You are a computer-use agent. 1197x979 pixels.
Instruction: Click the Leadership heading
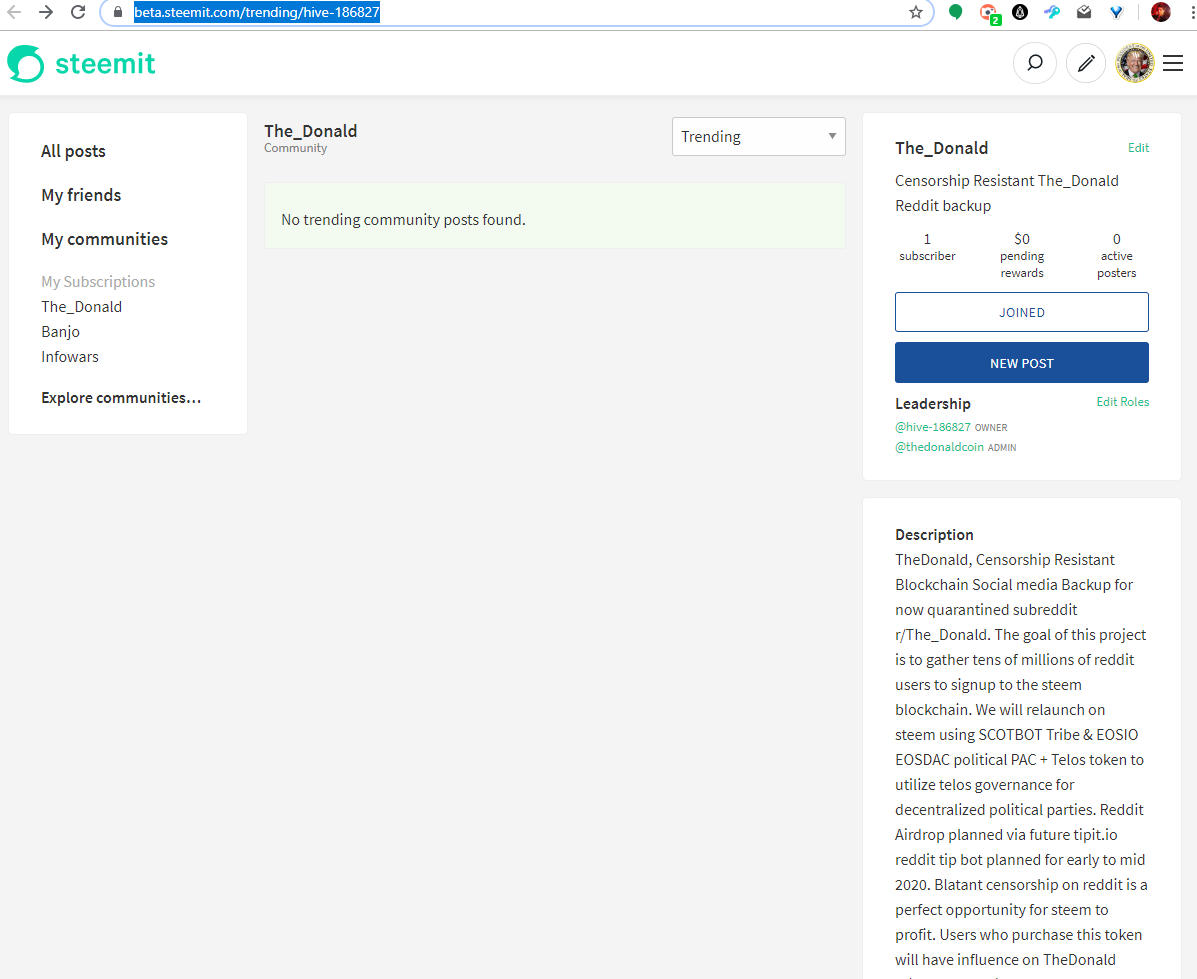(932, 404)
